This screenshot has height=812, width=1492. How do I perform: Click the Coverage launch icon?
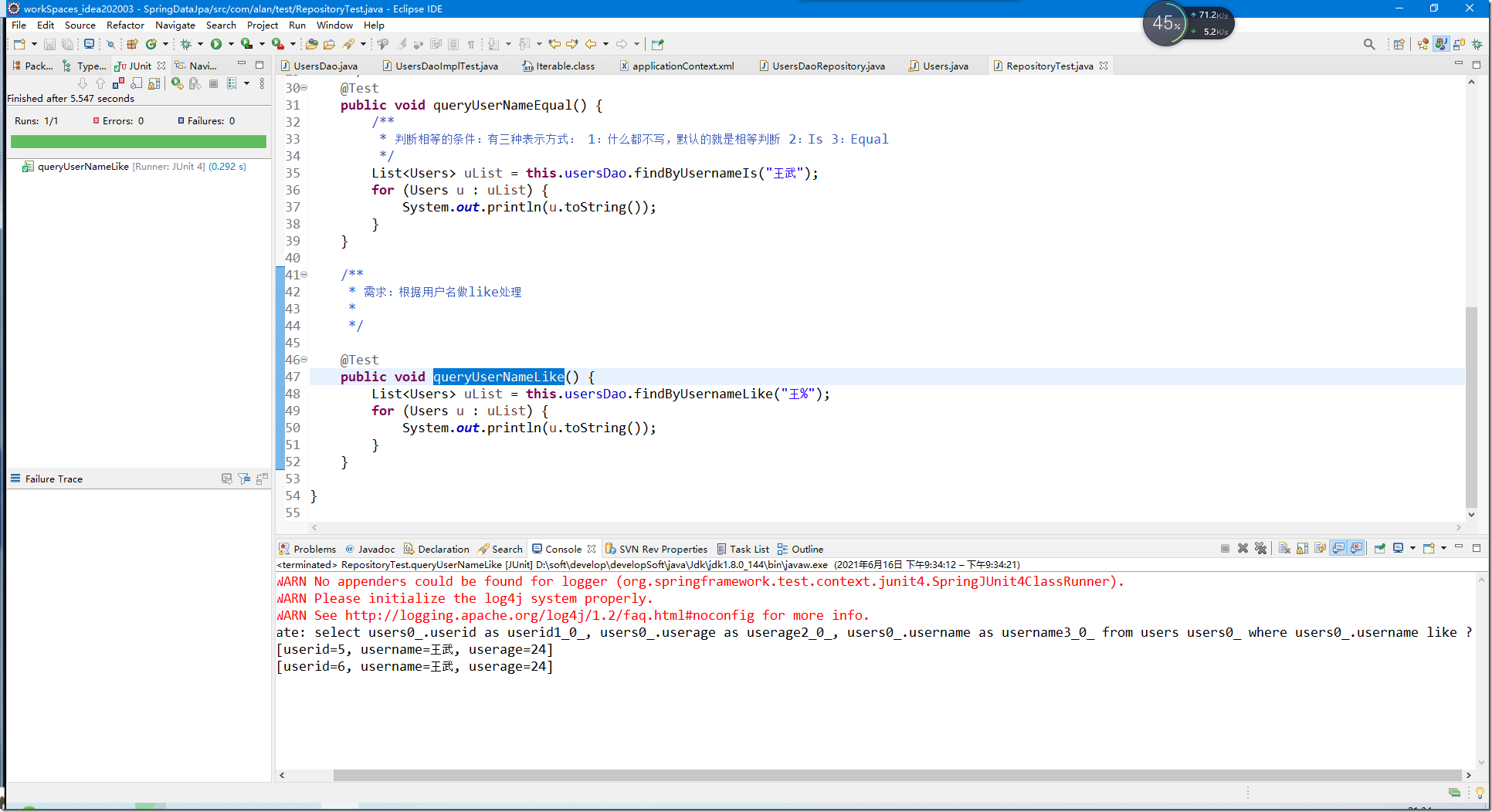[246, 44]
